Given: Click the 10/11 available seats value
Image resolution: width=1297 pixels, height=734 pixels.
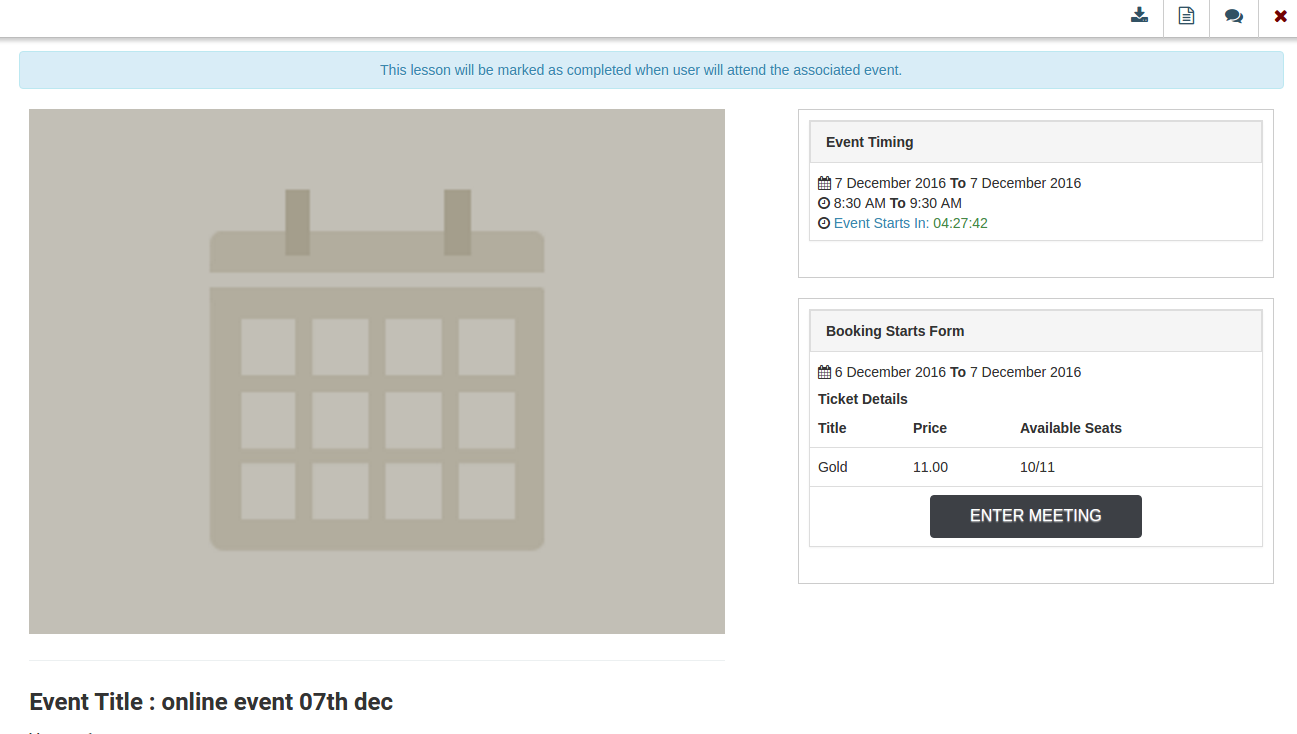Looking at the screenshot, I should coord(1037,467).
